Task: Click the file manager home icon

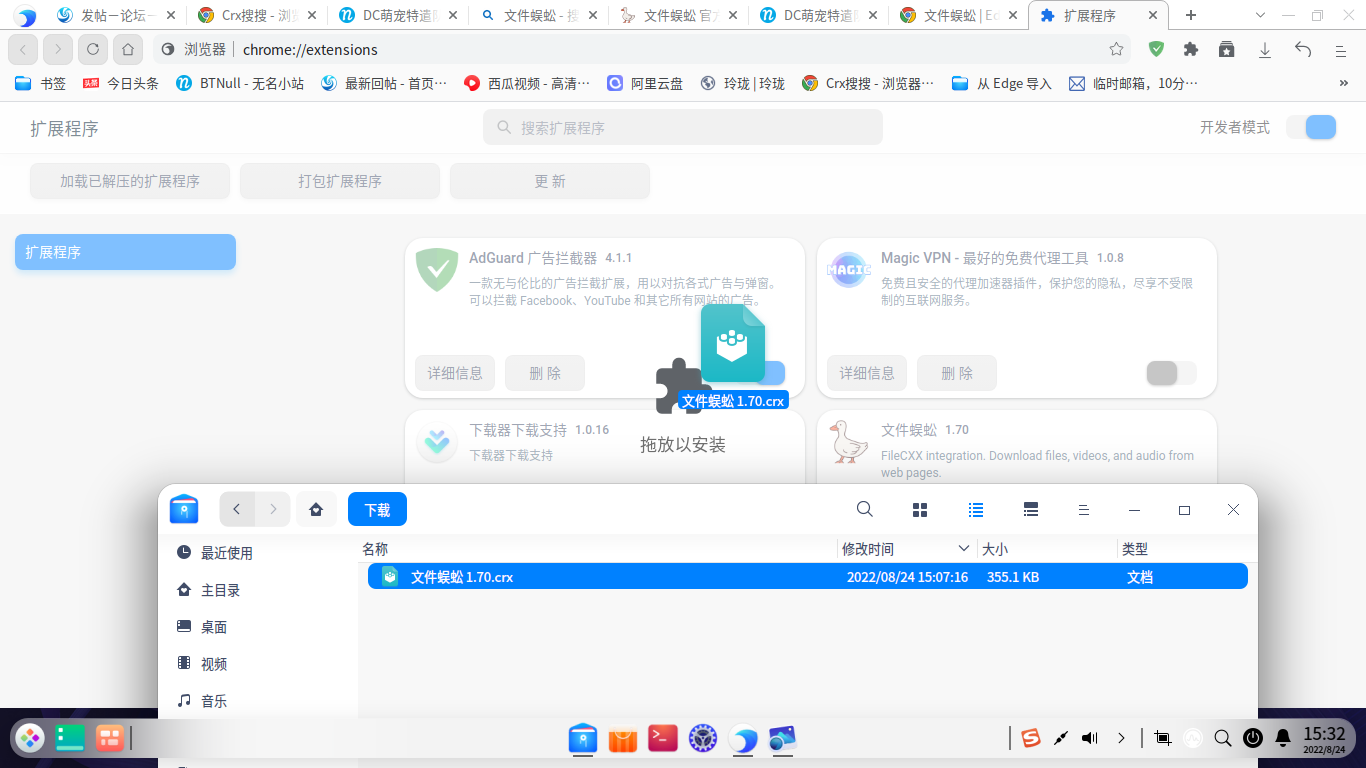Action: [316, 509]
